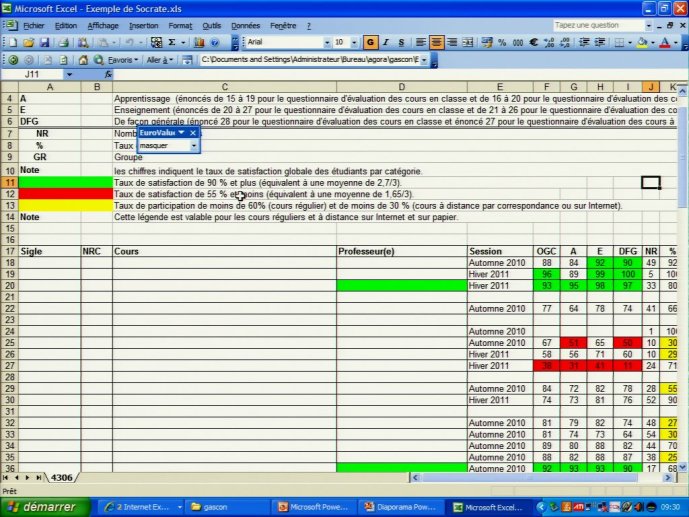
Task: Close the EuroValue floating toolbar
Action: tap(193, 133)
